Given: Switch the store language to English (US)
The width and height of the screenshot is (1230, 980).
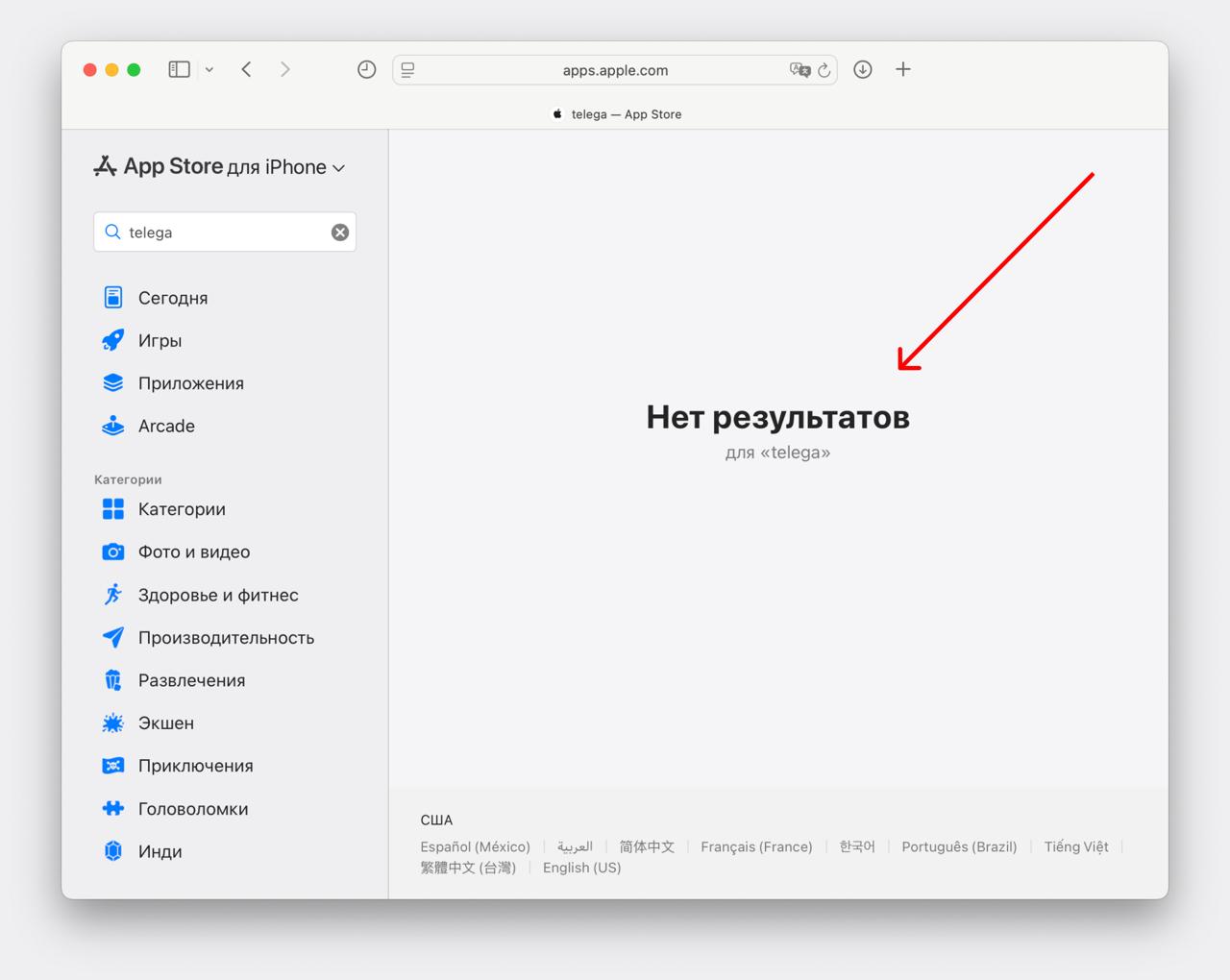Looking at the screenshot, I should (580, 867).
